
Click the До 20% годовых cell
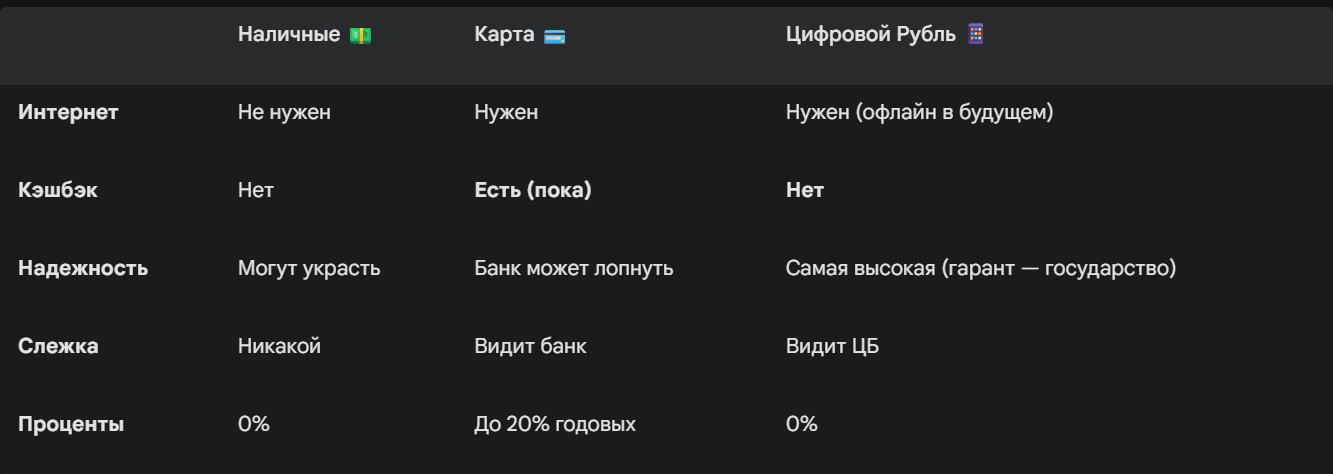(554, 424)
